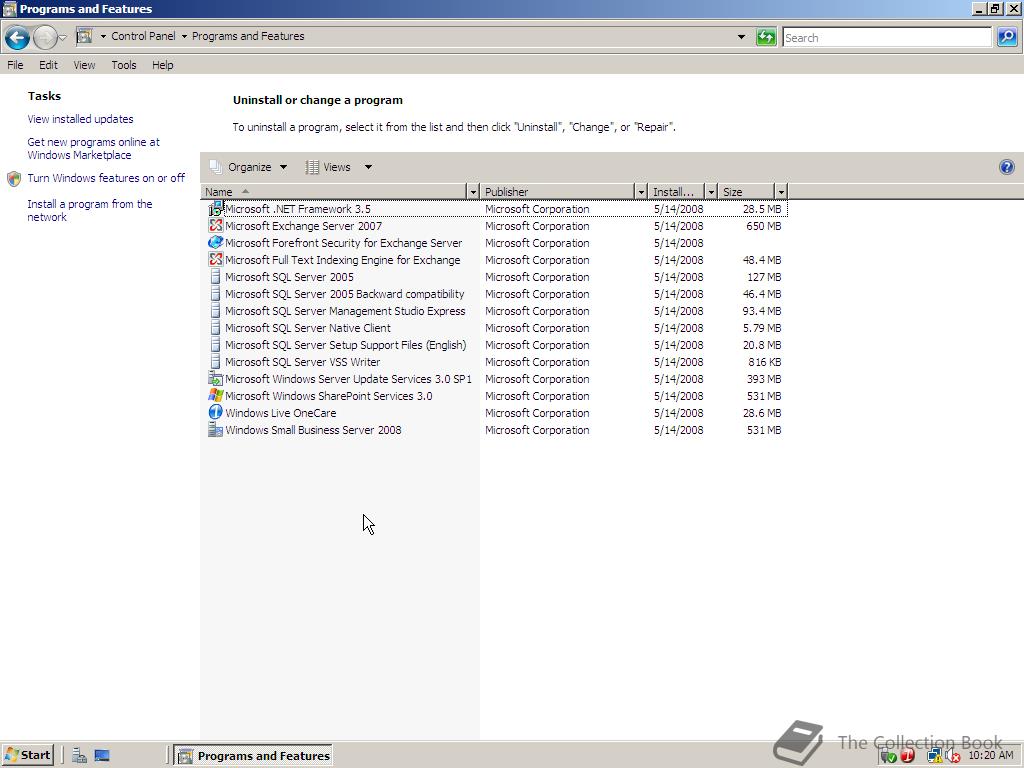Open the Organize dropdown
The width and height of the screenshot is (1024, 768).
pos(249,167)
